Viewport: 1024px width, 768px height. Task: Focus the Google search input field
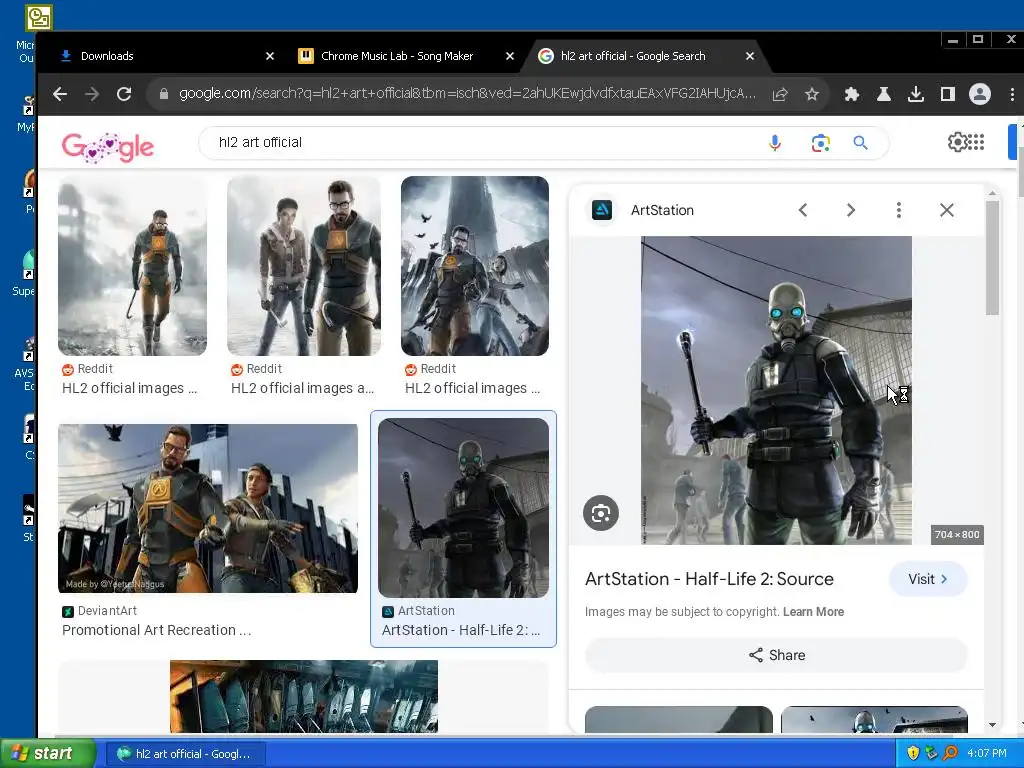tap(483, 142)
